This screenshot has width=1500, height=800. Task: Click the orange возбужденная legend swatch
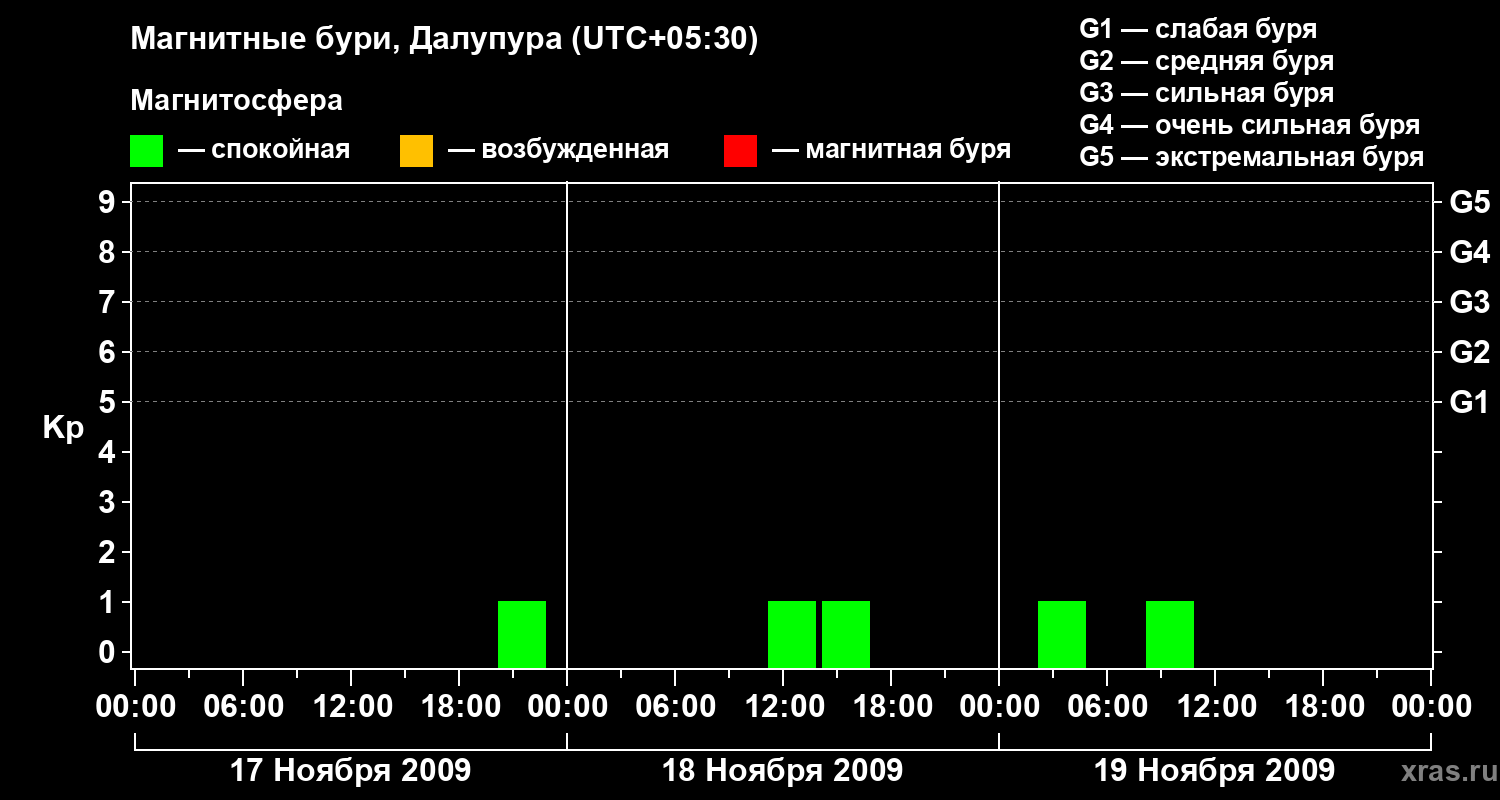(416, 150)
